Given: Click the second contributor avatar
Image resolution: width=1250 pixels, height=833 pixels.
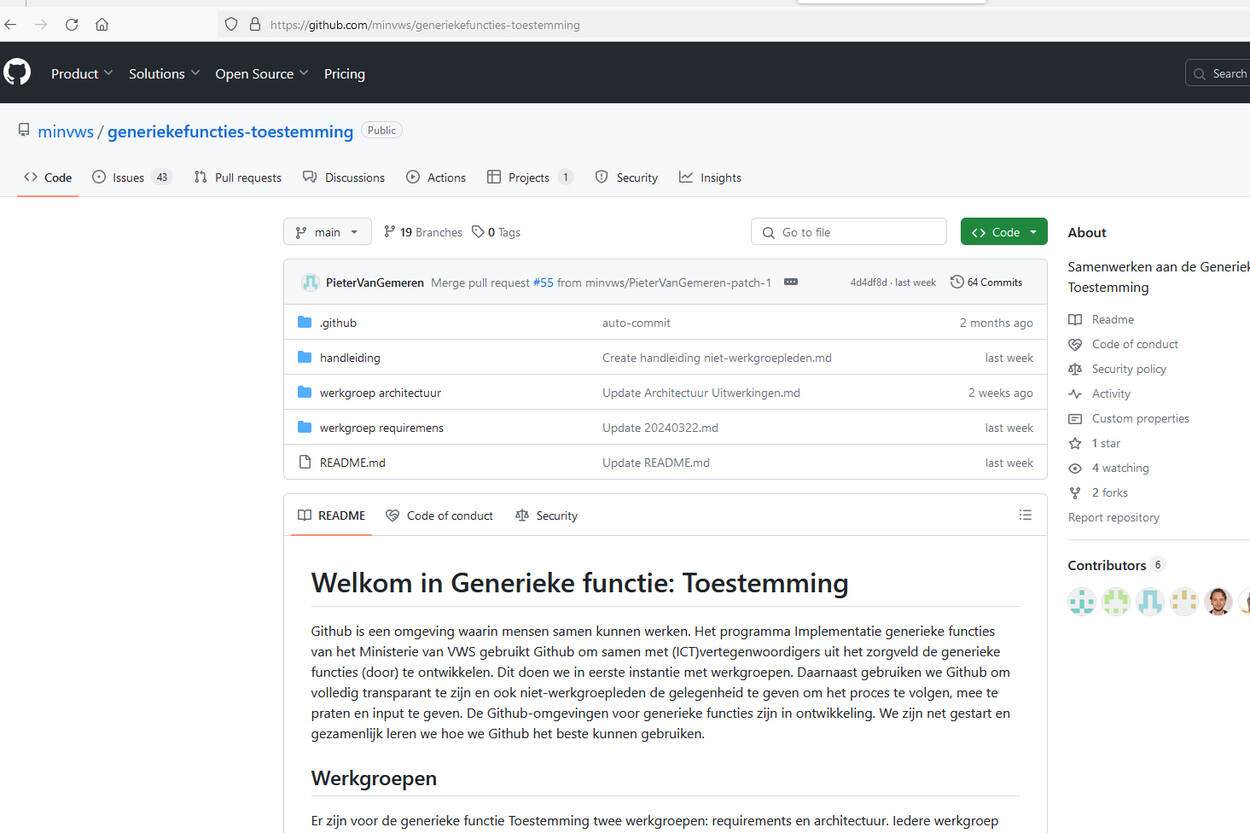Looking at the screenshot, I should tap(1116, 601).
